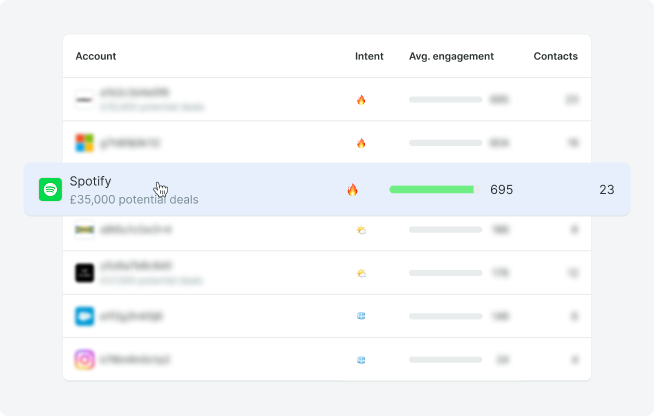Viewport: 654px width, 416px height.
Task: Open the Spotify account name
Action: [90, 181]
